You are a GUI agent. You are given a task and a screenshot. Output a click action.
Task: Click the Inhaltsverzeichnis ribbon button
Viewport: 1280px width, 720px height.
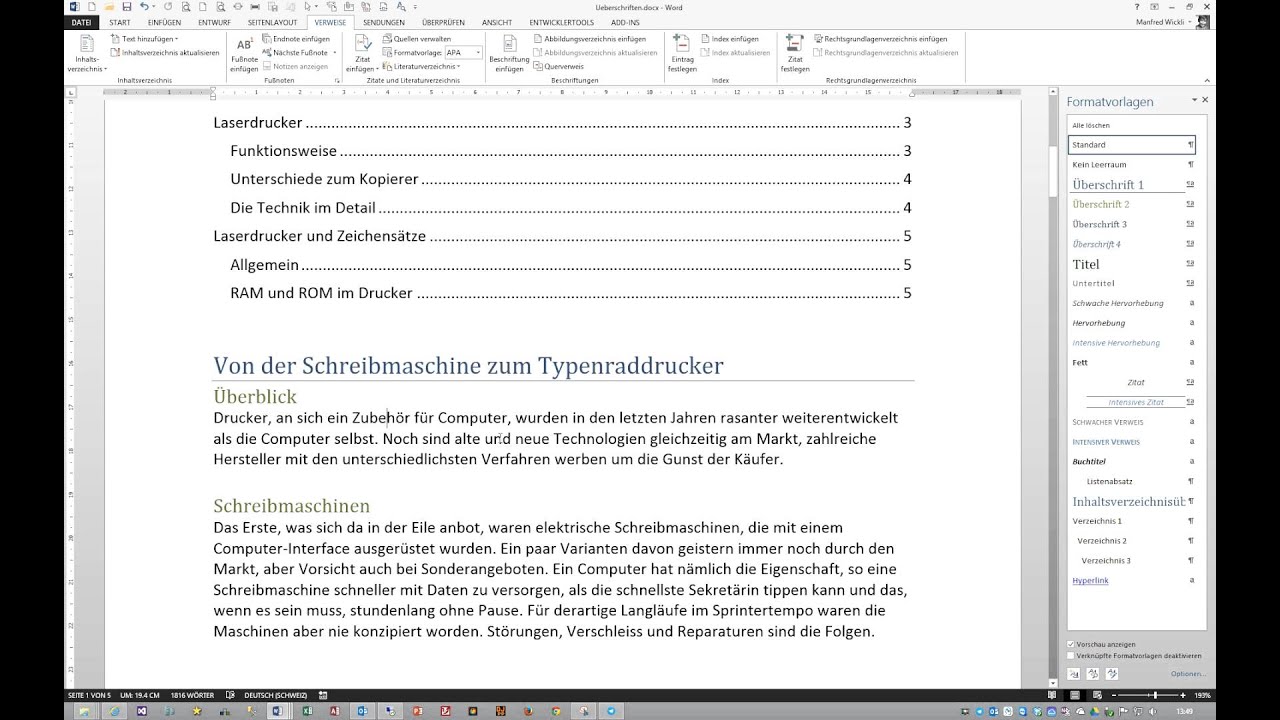[87, 54]
